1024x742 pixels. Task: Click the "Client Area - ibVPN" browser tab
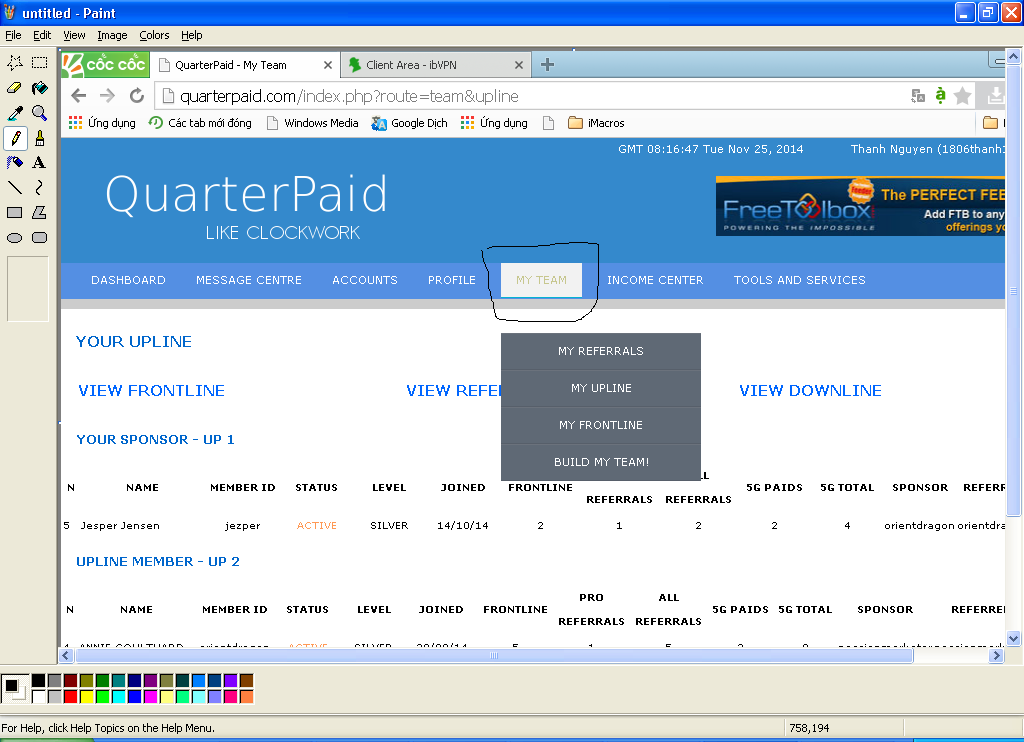coord(434,65)
